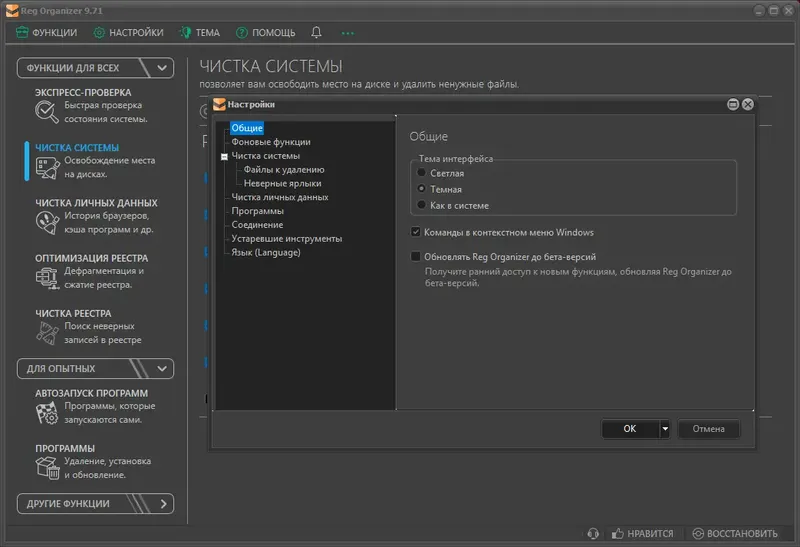
Task: Select Неверные ярлыки tree item
Action: [x=282, y=183]
